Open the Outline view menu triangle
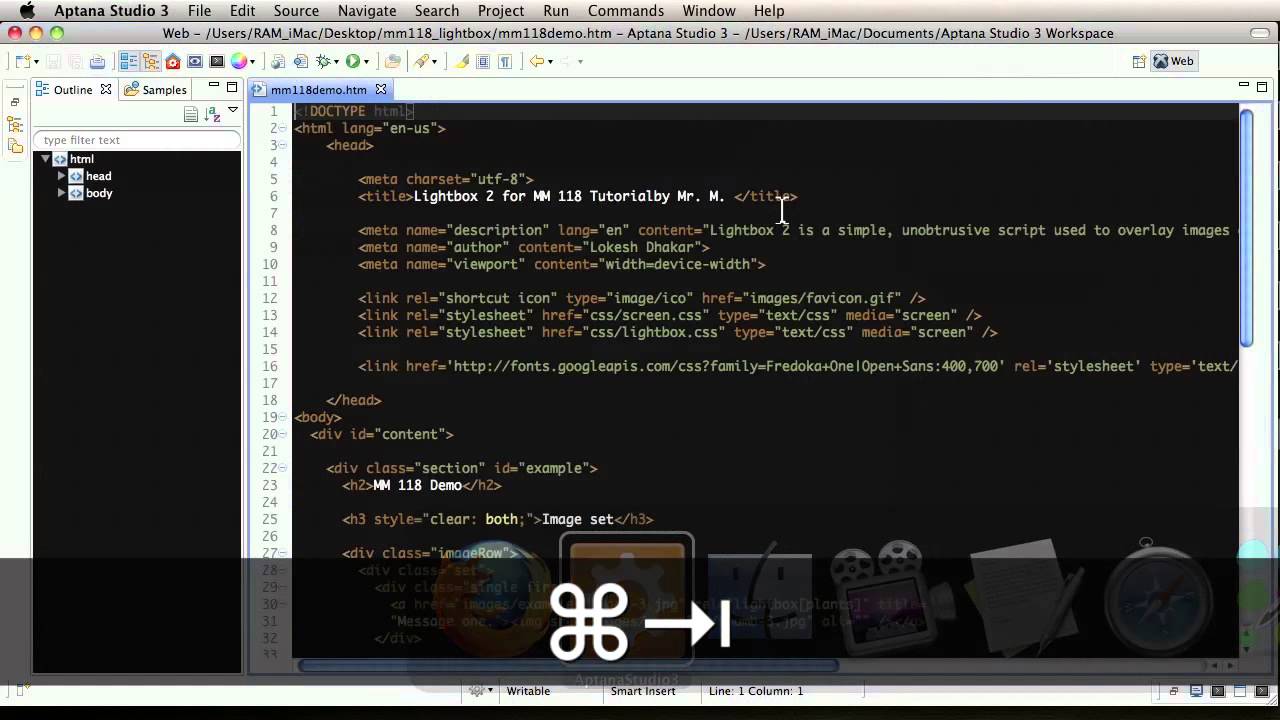Viewport: 1280px width, 720px height. pos(233,111)
